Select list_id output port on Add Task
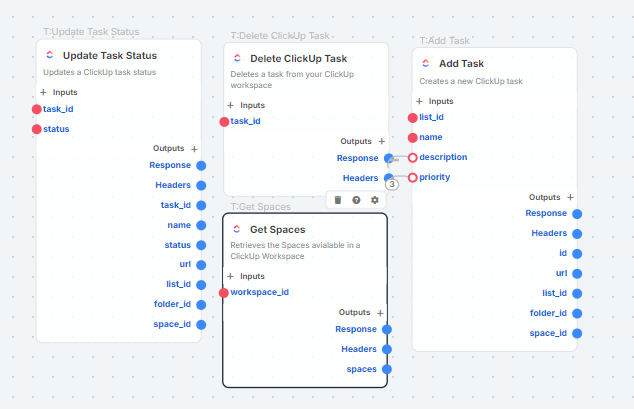 [577, 293]
